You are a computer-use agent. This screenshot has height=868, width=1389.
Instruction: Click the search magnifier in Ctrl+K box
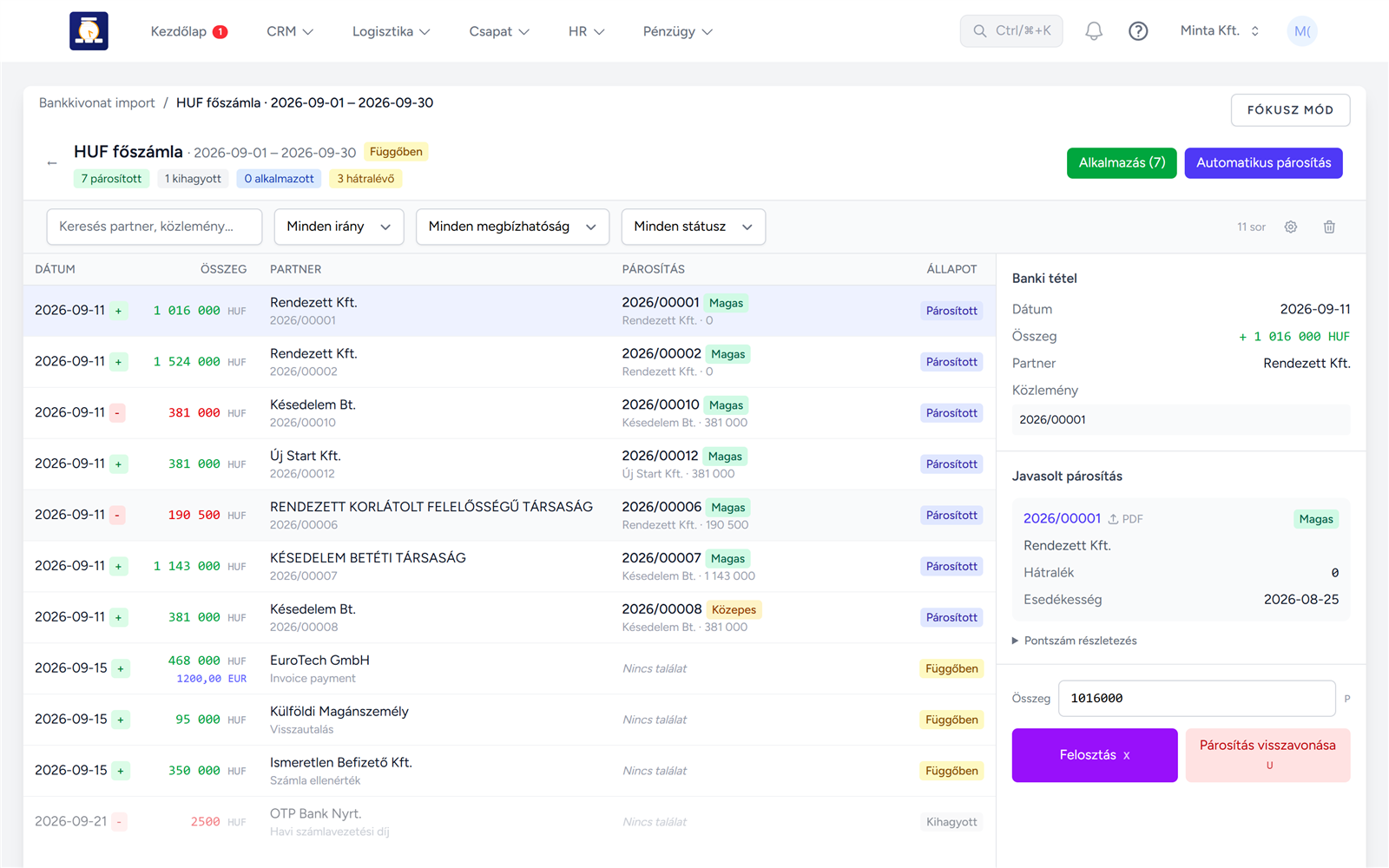coord(980,31)
